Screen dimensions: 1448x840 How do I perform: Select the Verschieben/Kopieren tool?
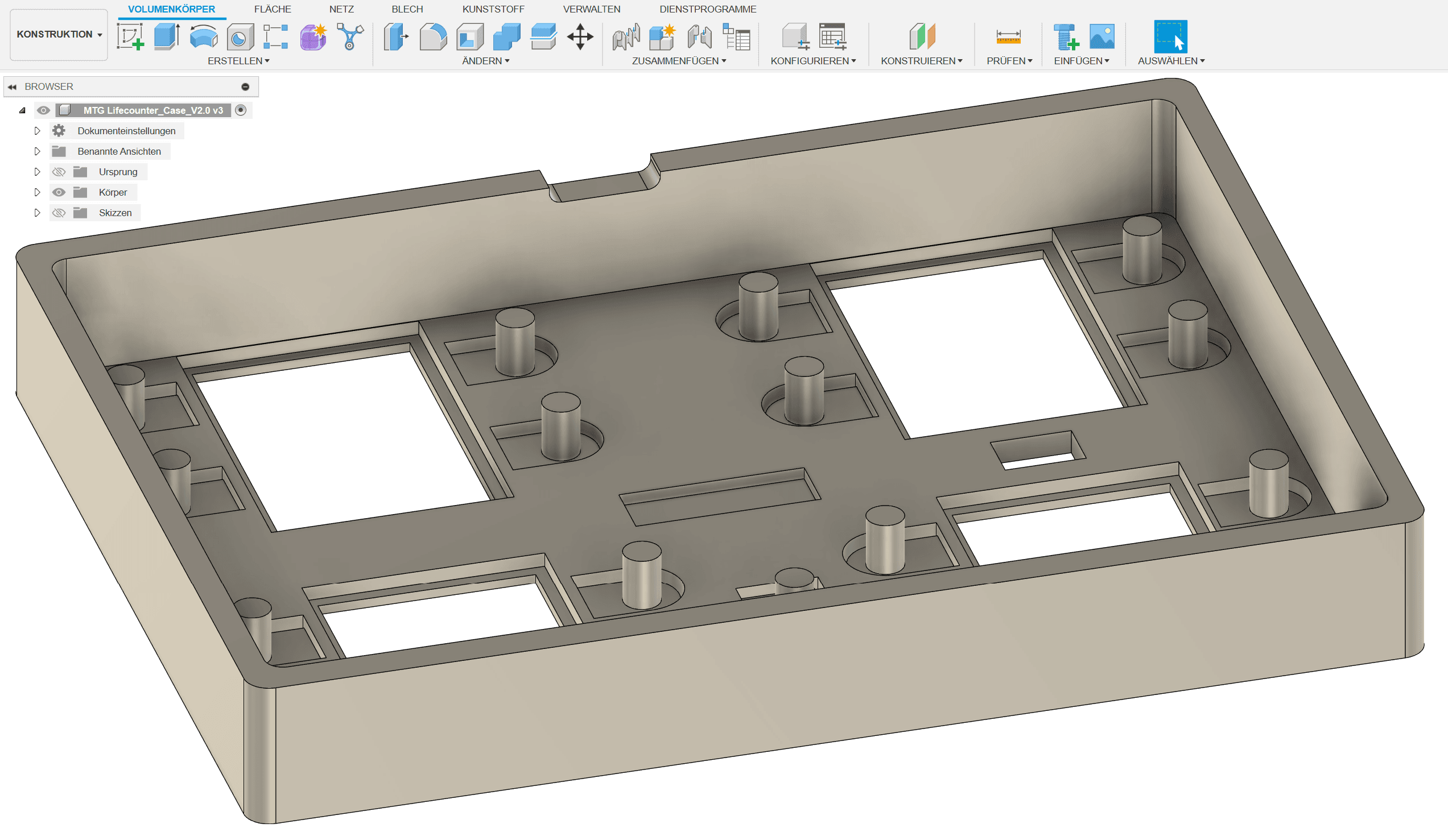tap(580, 36)
